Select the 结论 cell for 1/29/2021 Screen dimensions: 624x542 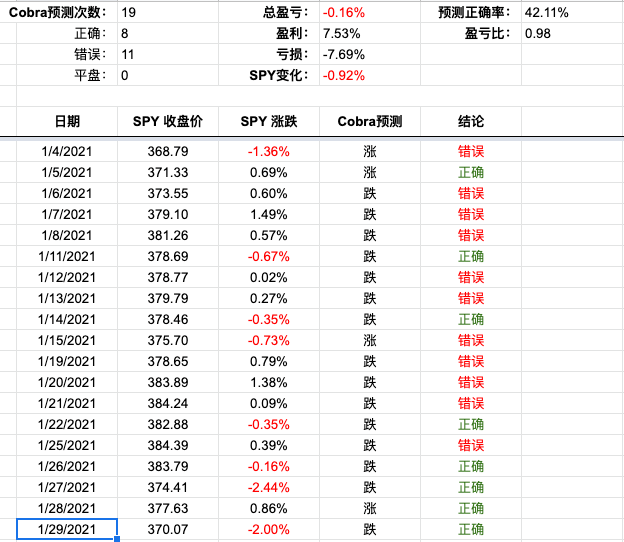click(471, 529)
